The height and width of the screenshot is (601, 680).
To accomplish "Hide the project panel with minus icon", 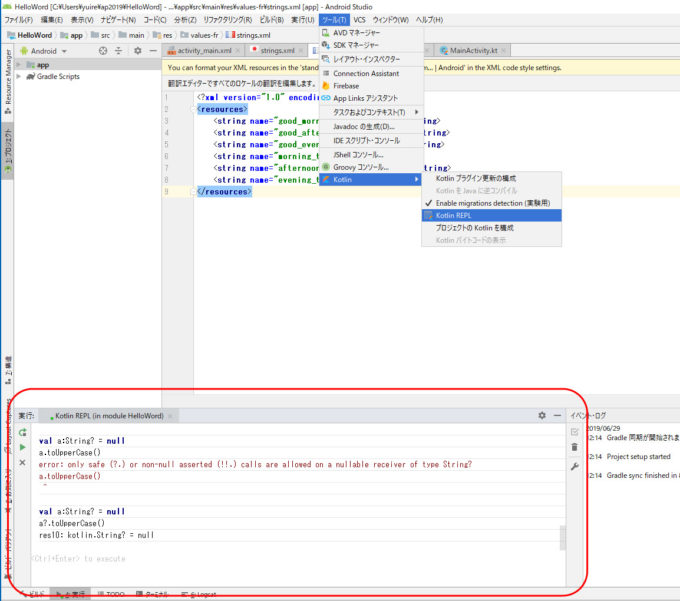I will pos(153,51).
